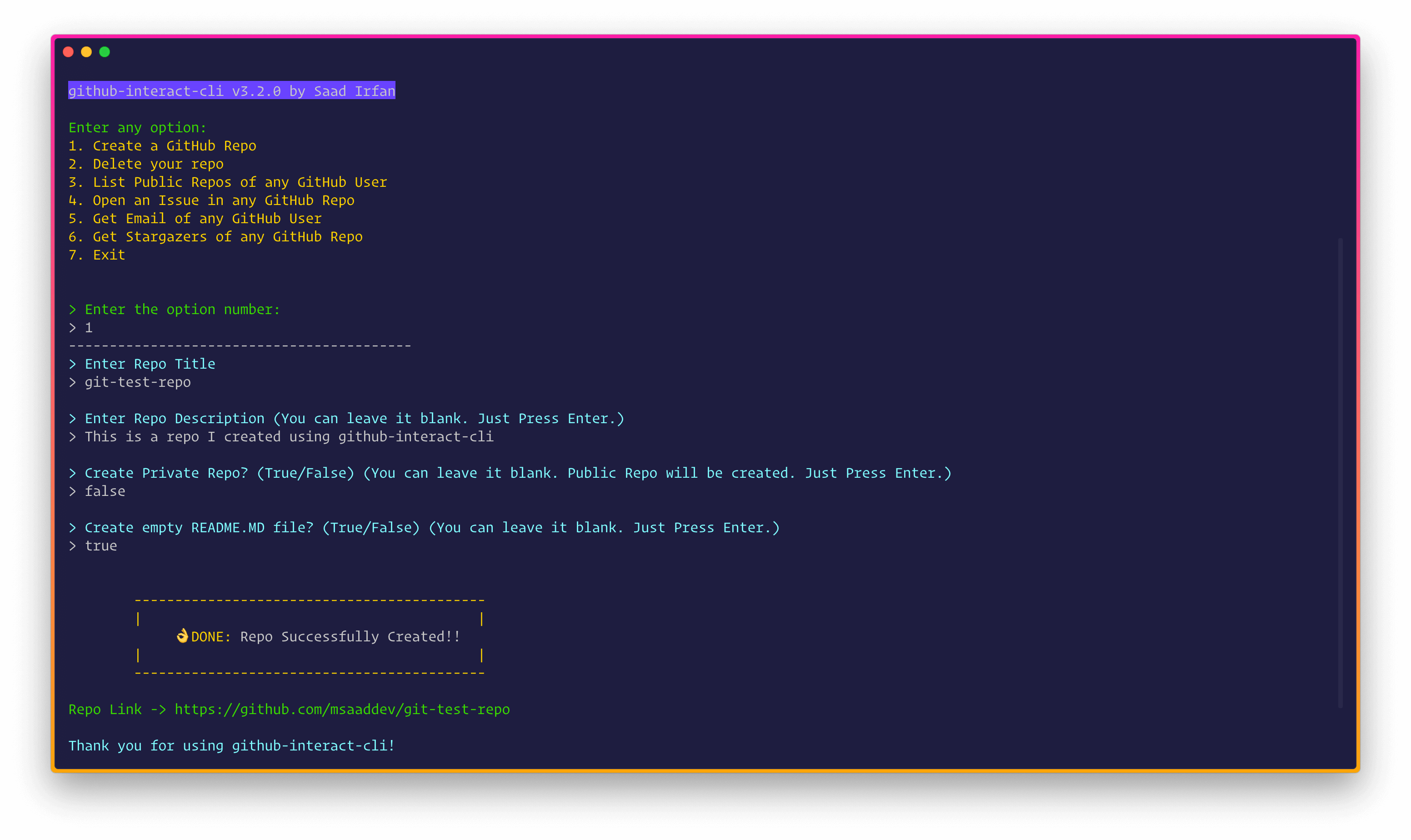Click the 'true' README answer
Image resolution: width=1411 pixels, height=840 pixels.
(101, 545)
